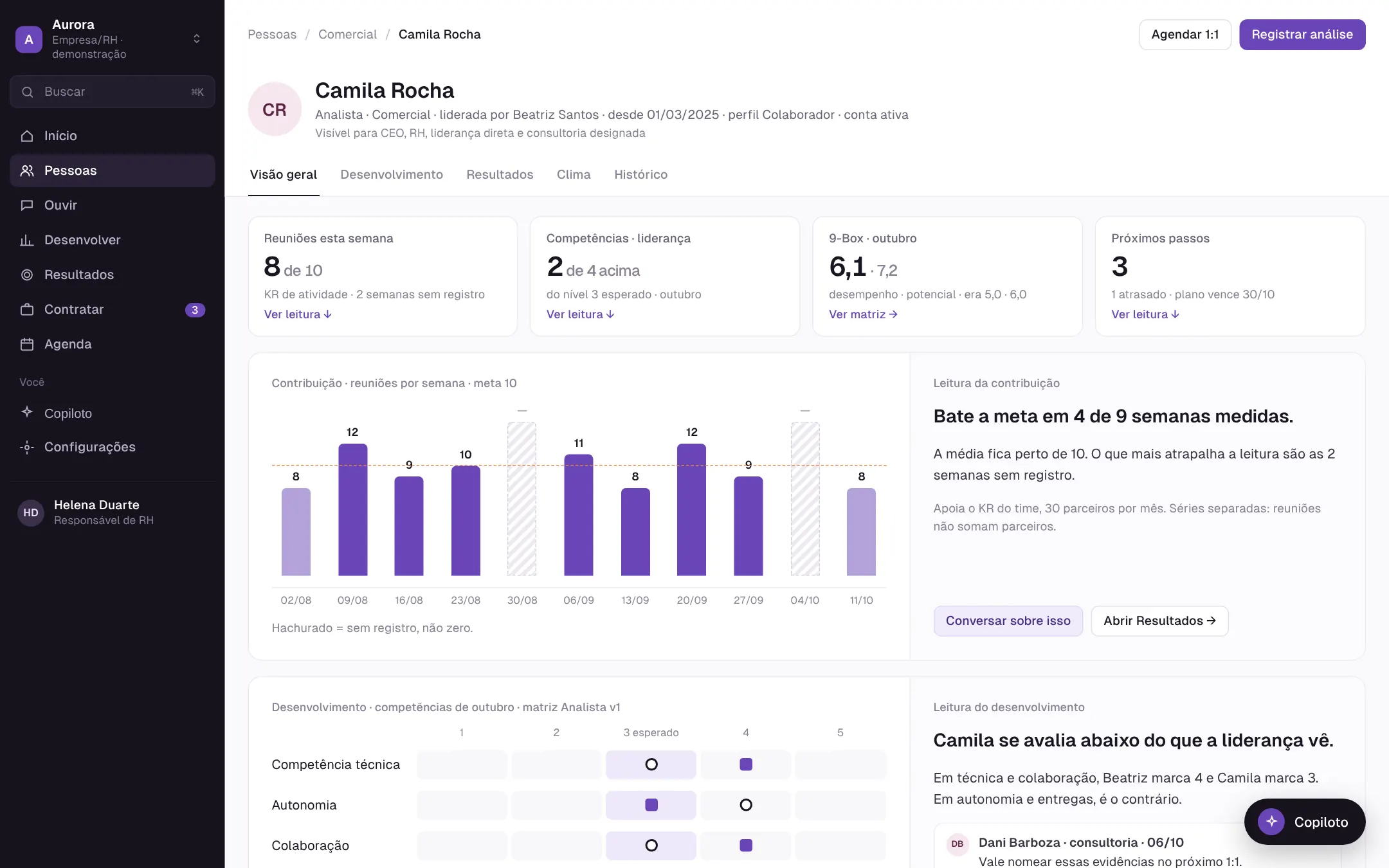This screenshot has height=868, width=1389.
Task: Open the Contratar briefcase icon
Action: (x=27, y=309)
